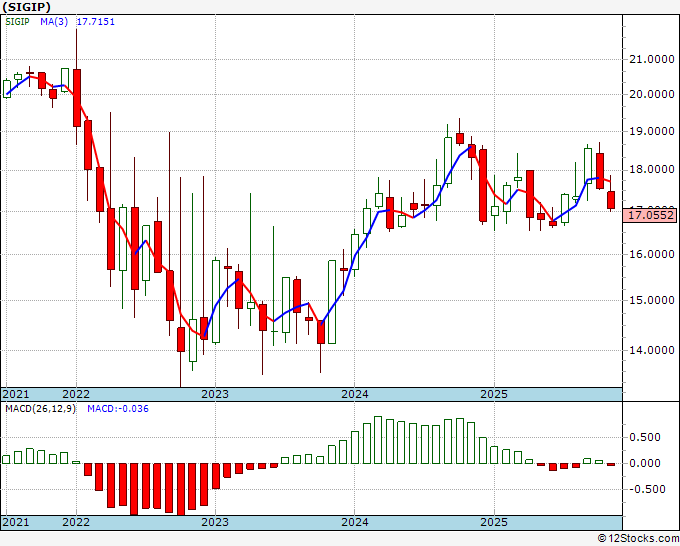The image size is (680, 546).
Task: Click the MACD(26,12,9) indicator label
Action: coord(40,409)
